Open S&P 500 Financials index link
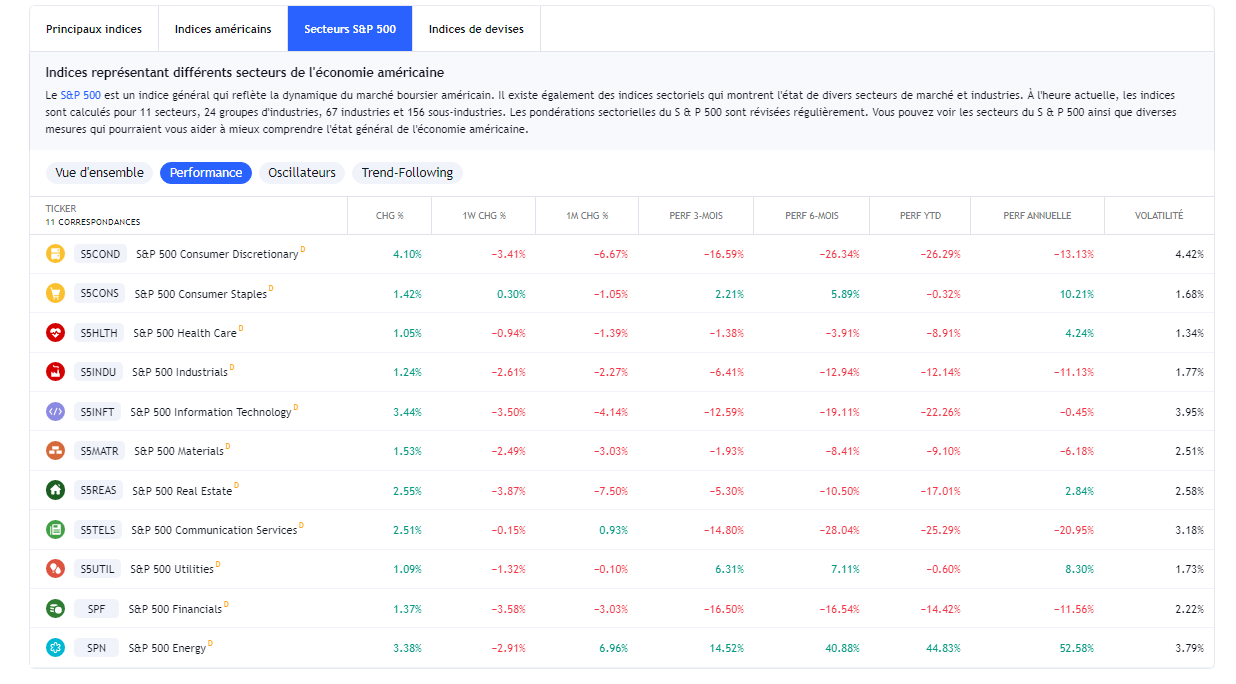Viewport: 1236px width, 684px height. coord(175,609)
